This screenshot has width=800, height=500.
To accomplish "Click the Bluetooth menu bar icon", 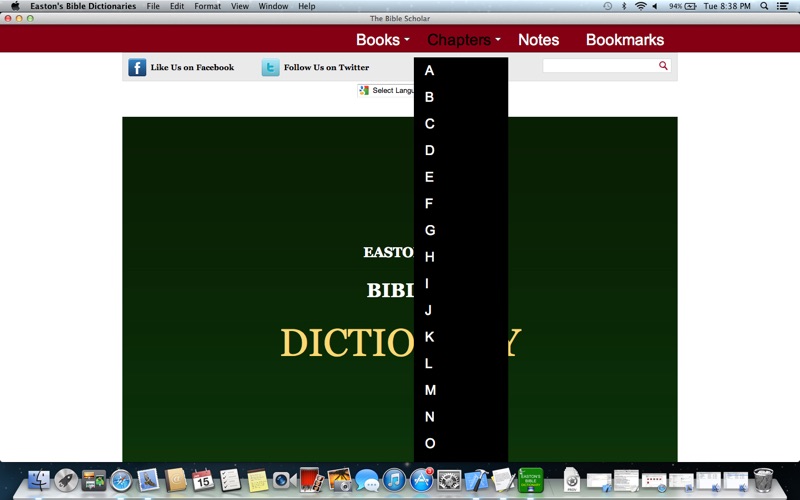I will click(x=623, y=6).
